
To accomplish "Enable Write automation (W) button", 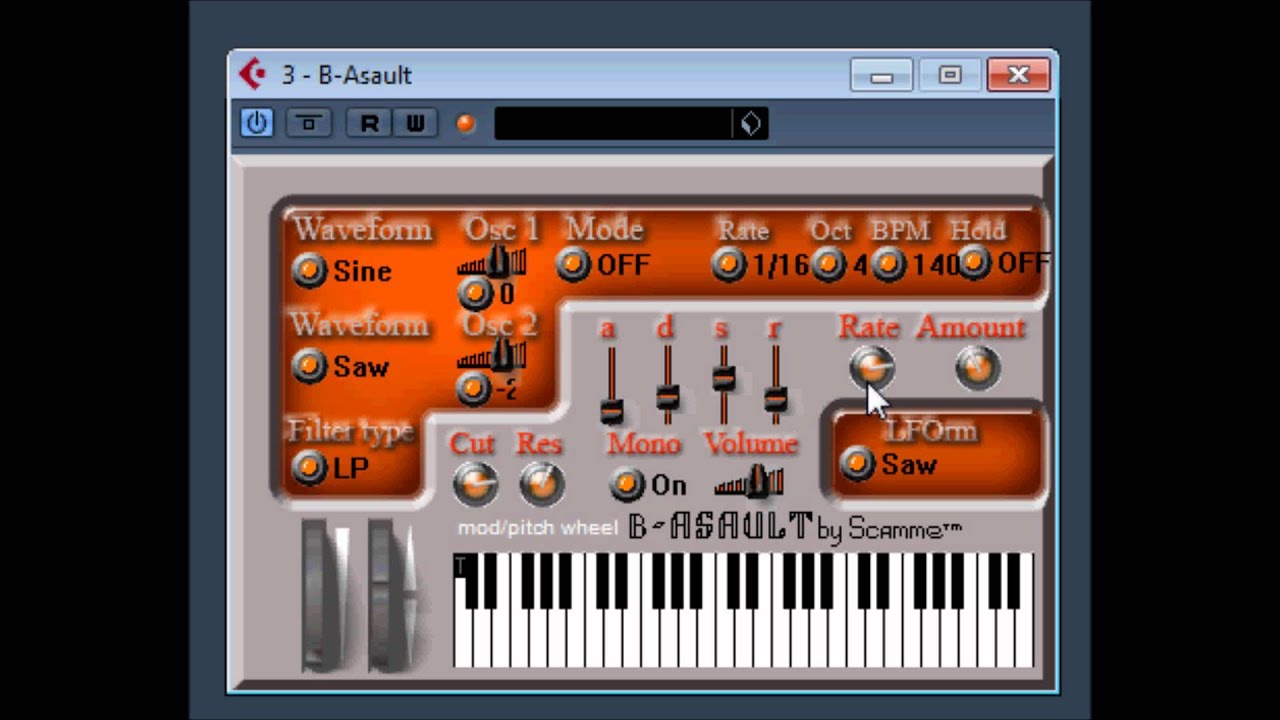I will pos(414,123).
